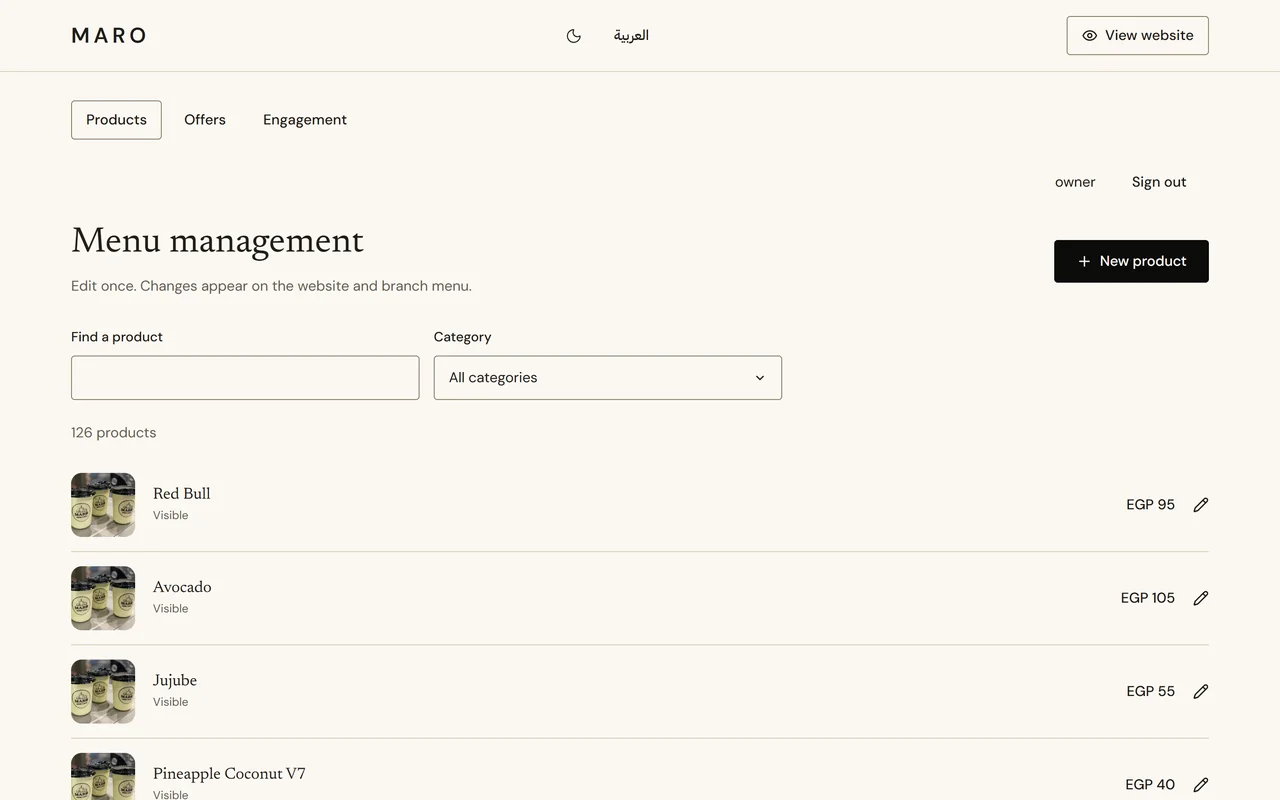Click the 126 products count

click(x=114, y=433)
